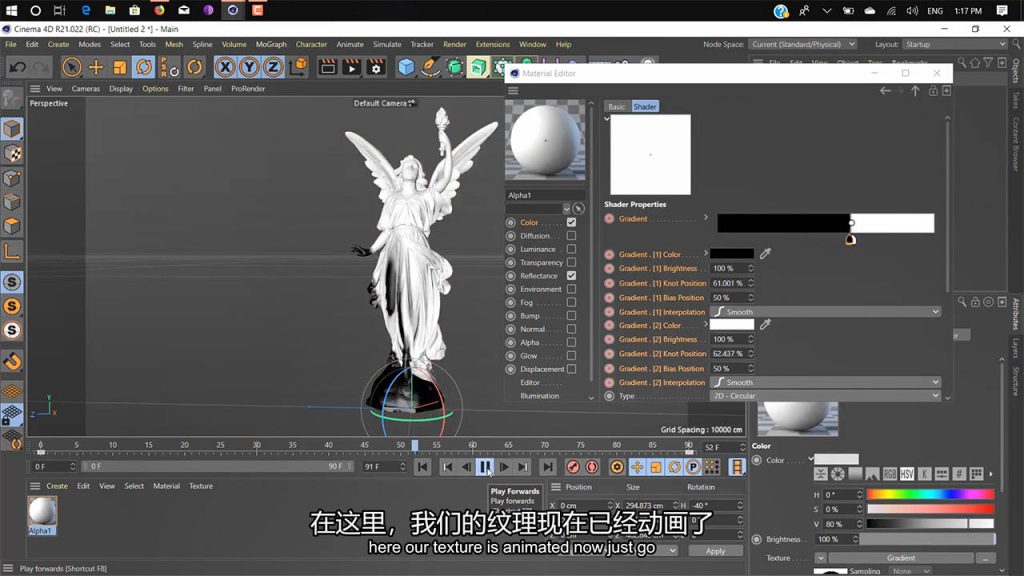This screenshot has width=1024, height=576.
Task: Enable the Luminance channel checkbox
Action: pos(571,249)
